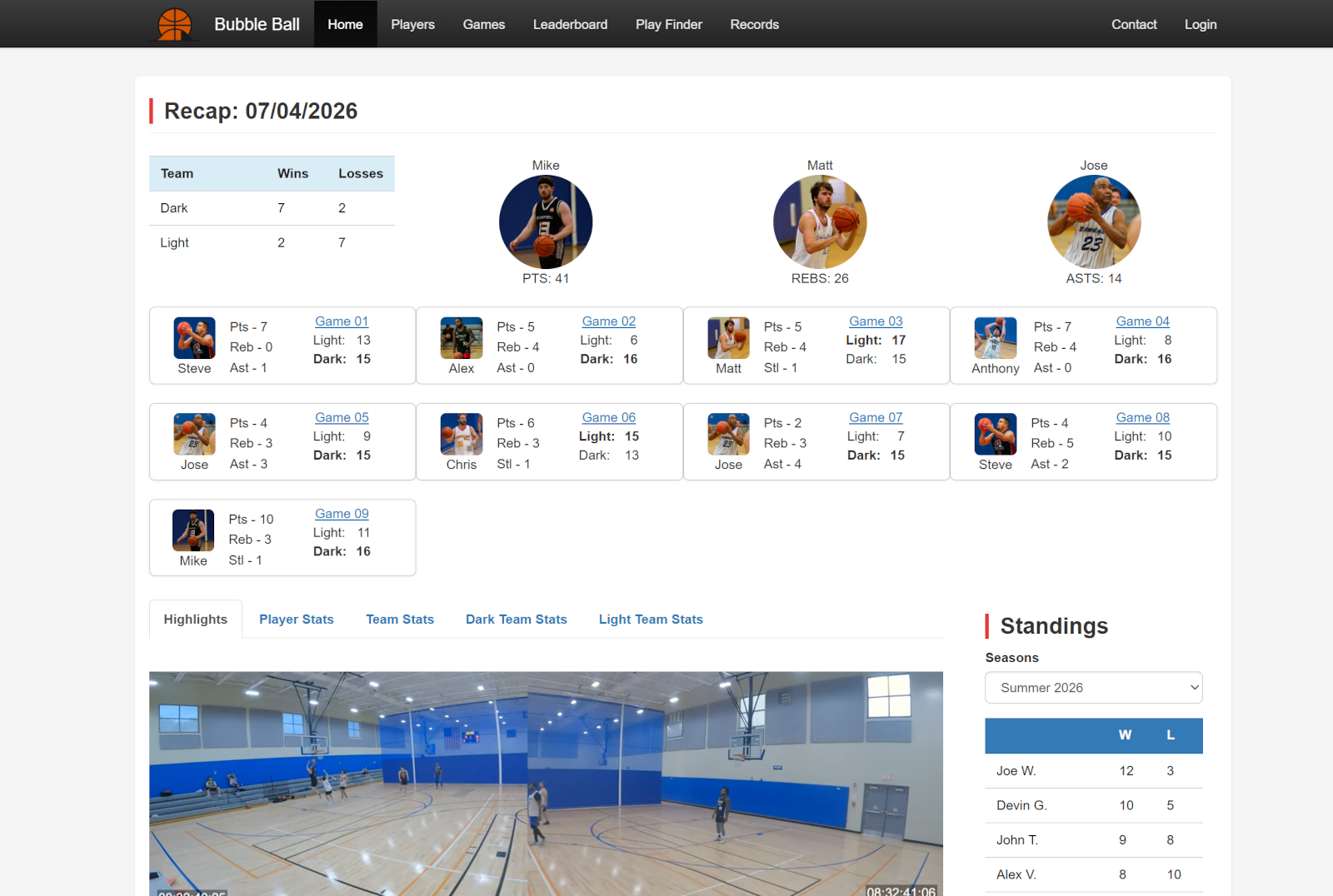The height and width of the screenshot is (896, 1333).
Task: Open the Light Team Stats tab
Action: pos(651,620)
